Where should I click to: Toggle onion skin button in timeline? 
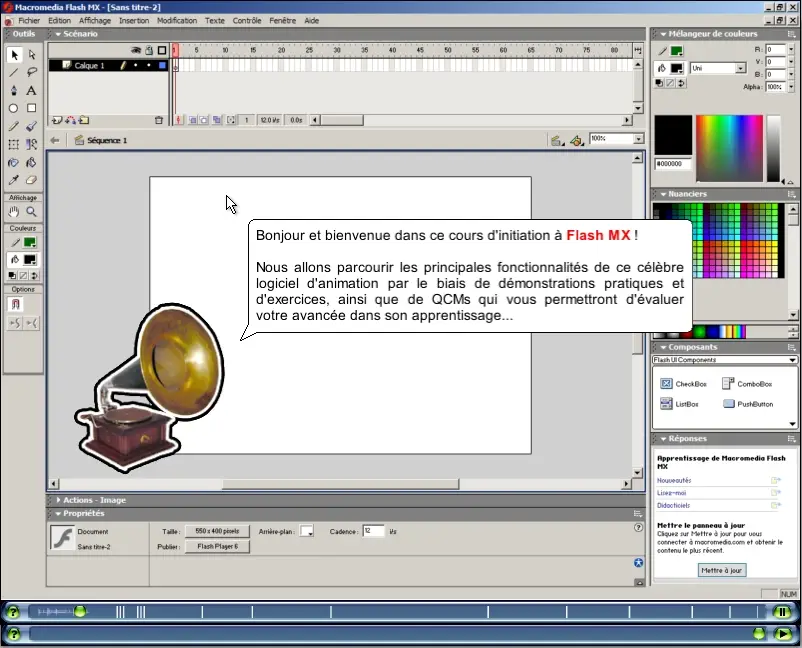[193, 120]
